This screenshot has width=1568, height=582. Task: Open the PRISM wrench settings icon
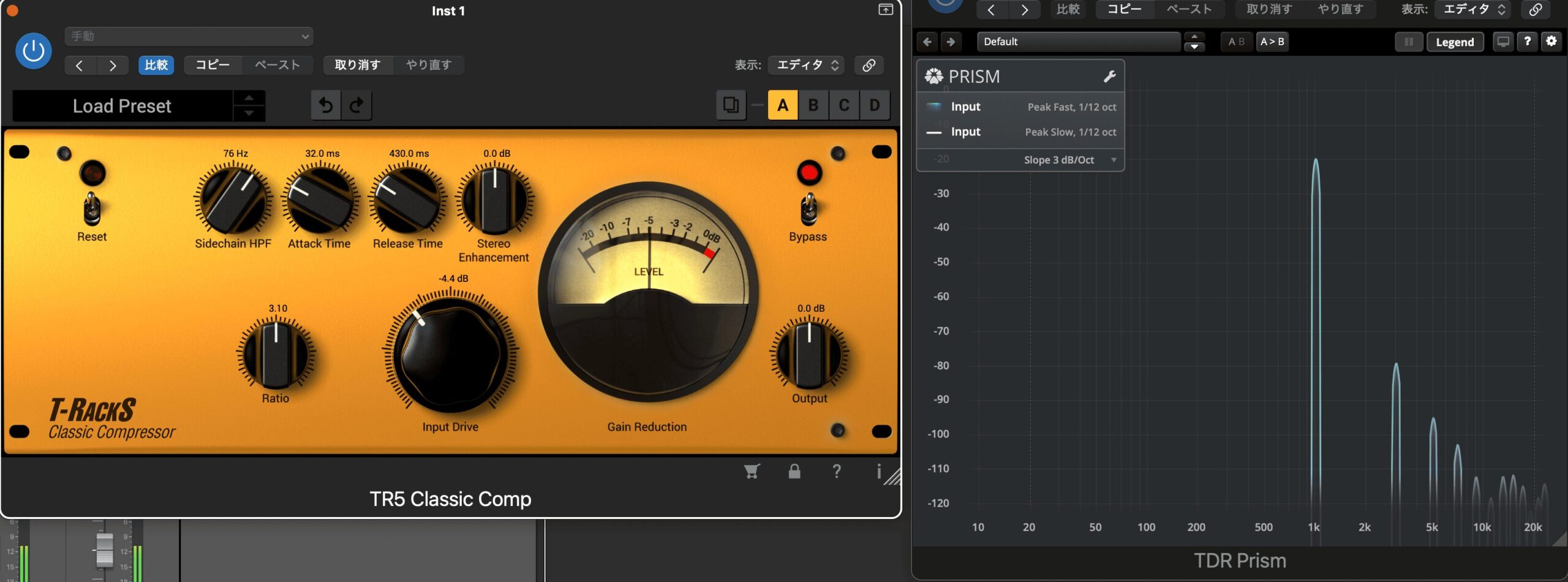[x=1109, y=77]
